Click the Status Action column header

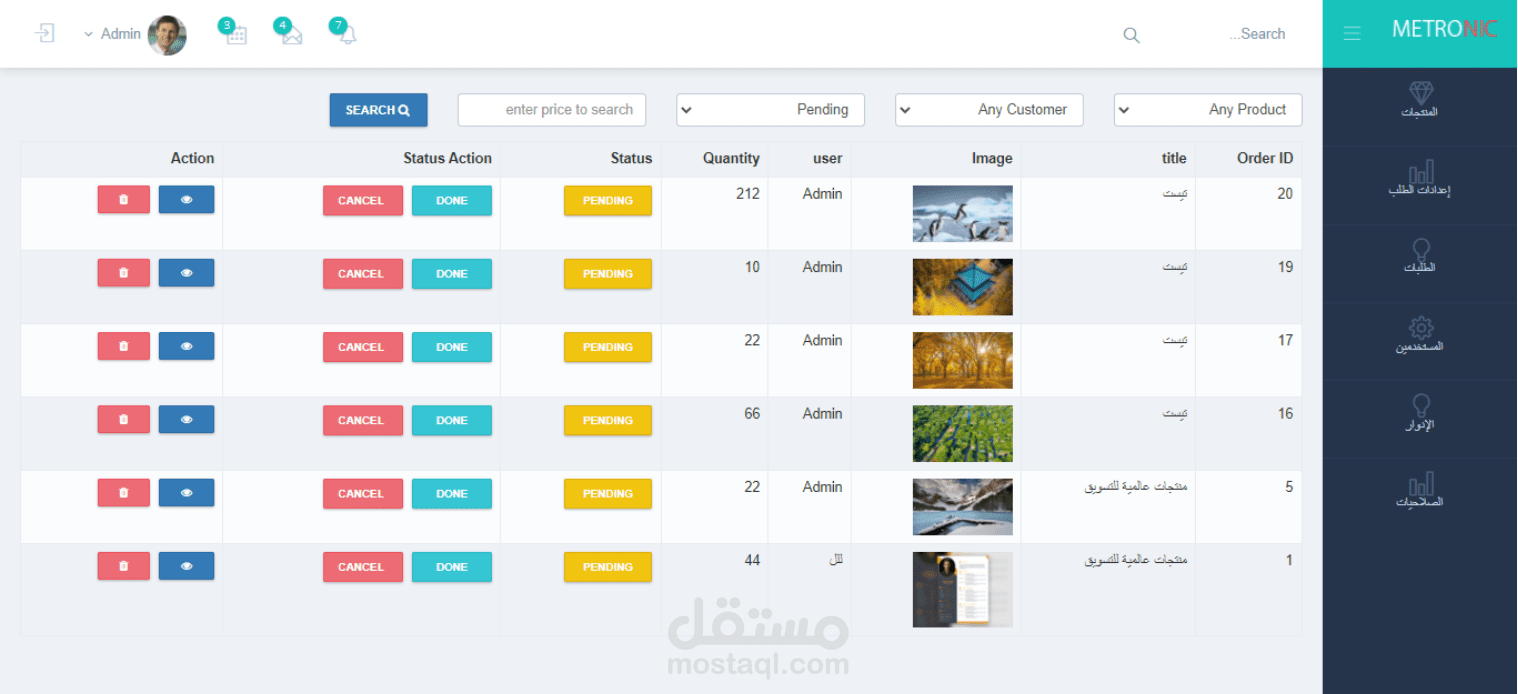(x=448, y=158)
